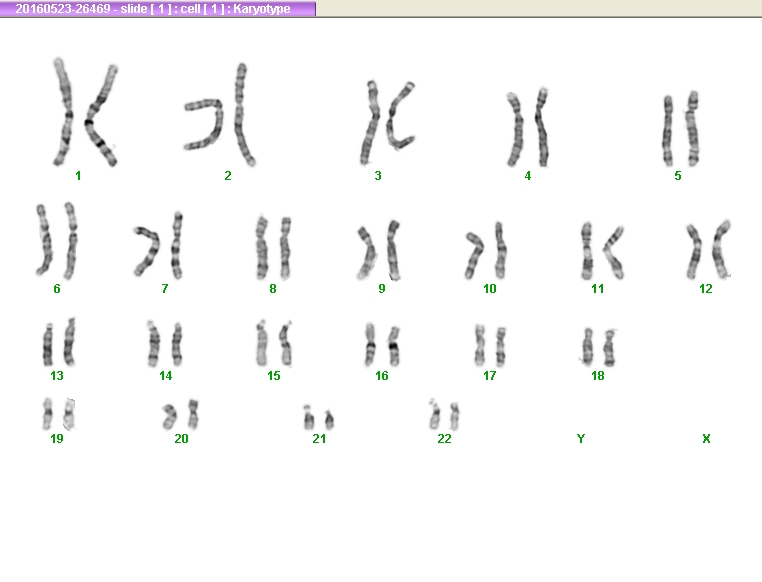Image resolution: width=762 pixels, height=582 pixels.
Task: Click the chromosome 15 pair image
Action: coord(274,343)
